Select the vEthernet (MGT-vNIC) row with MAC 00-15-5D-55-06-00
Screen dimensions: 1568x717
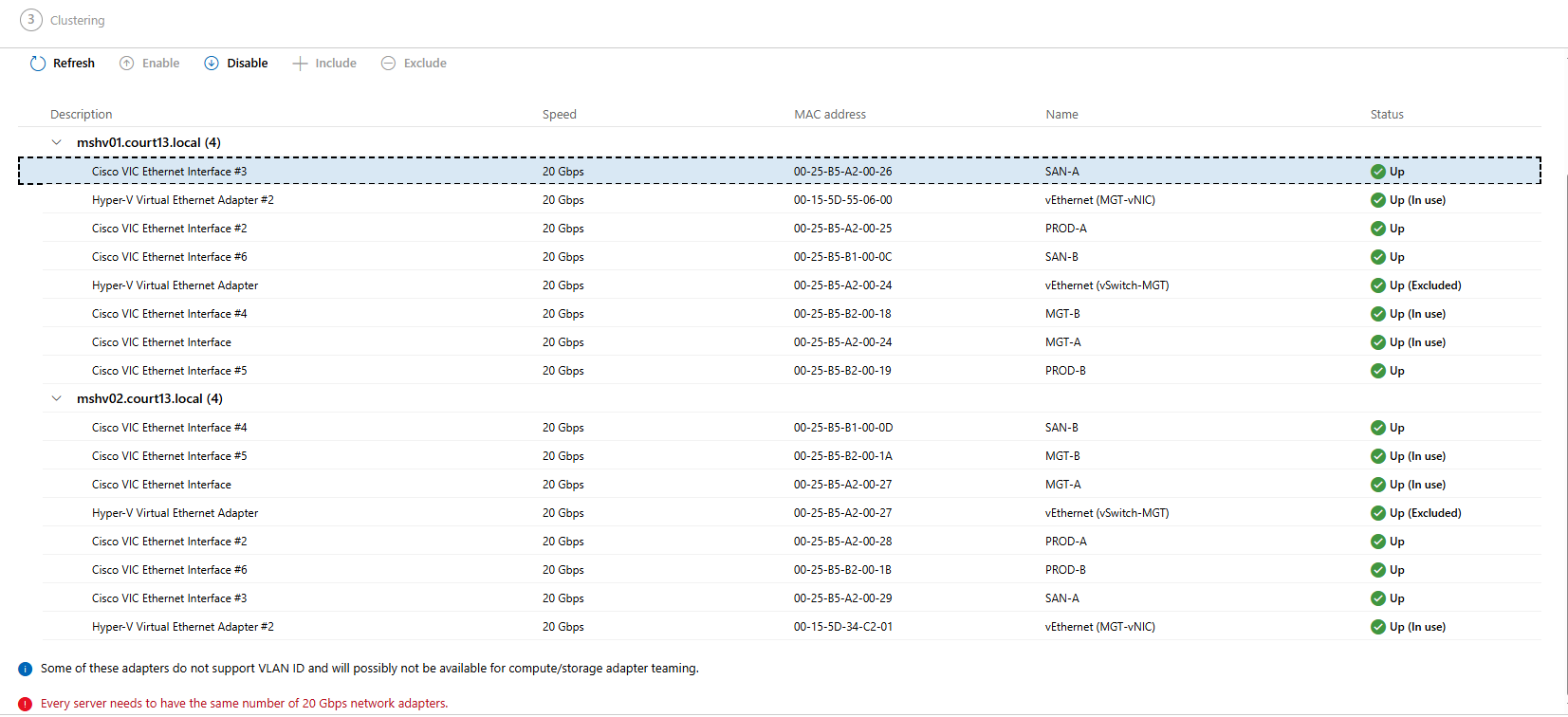pyautogui.click(x=791, y=199)
